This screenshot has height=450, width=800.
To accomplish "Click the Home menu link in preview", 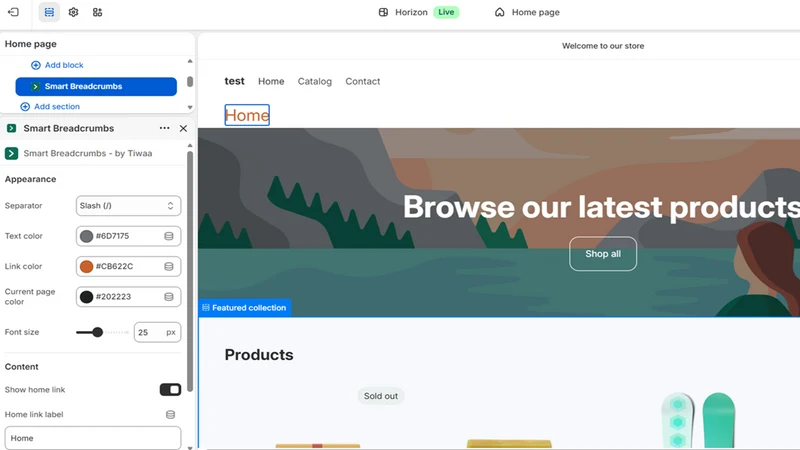I will pyautogui.click(x=271, y=82).
